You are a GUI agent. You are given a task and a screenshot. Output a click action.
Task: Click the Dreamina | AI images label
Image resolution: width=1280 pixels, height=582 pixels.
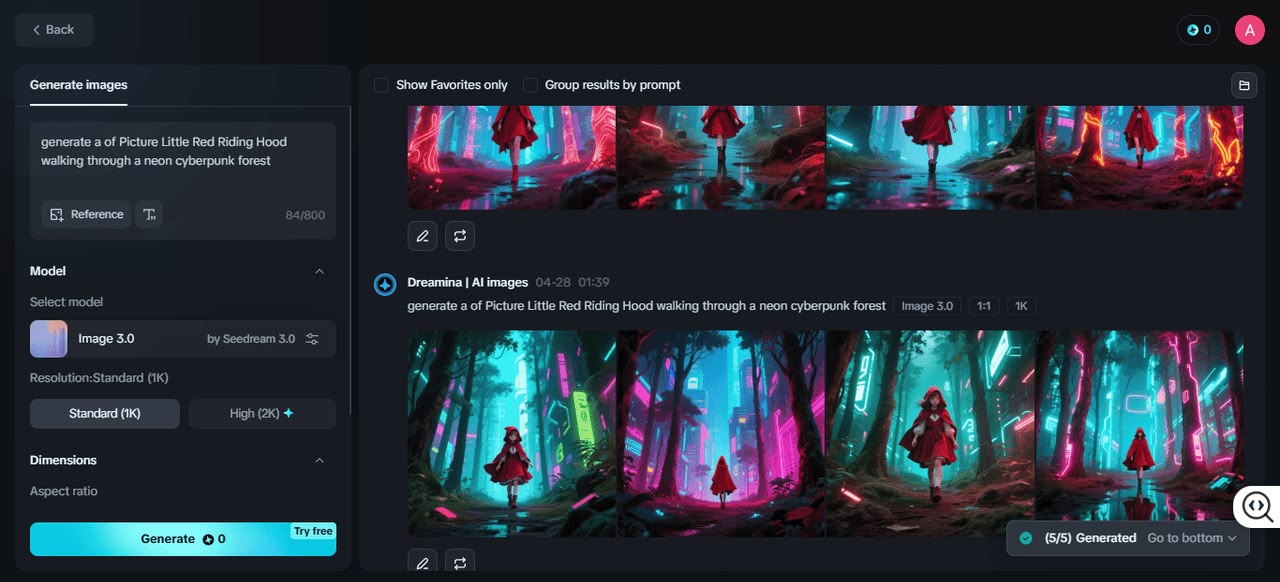(467, 282)
